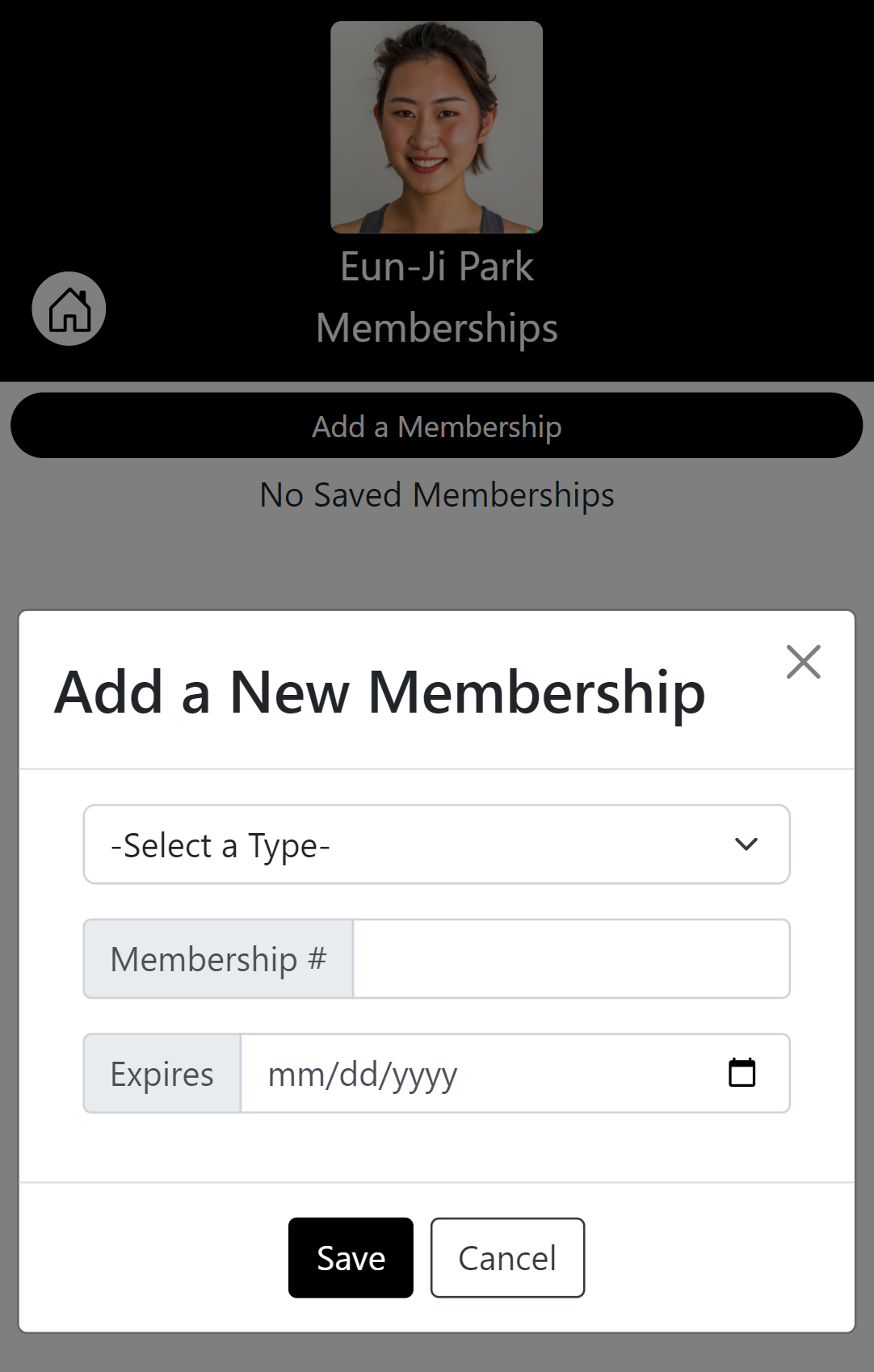Save the new membership

[x=351, y=1258]
